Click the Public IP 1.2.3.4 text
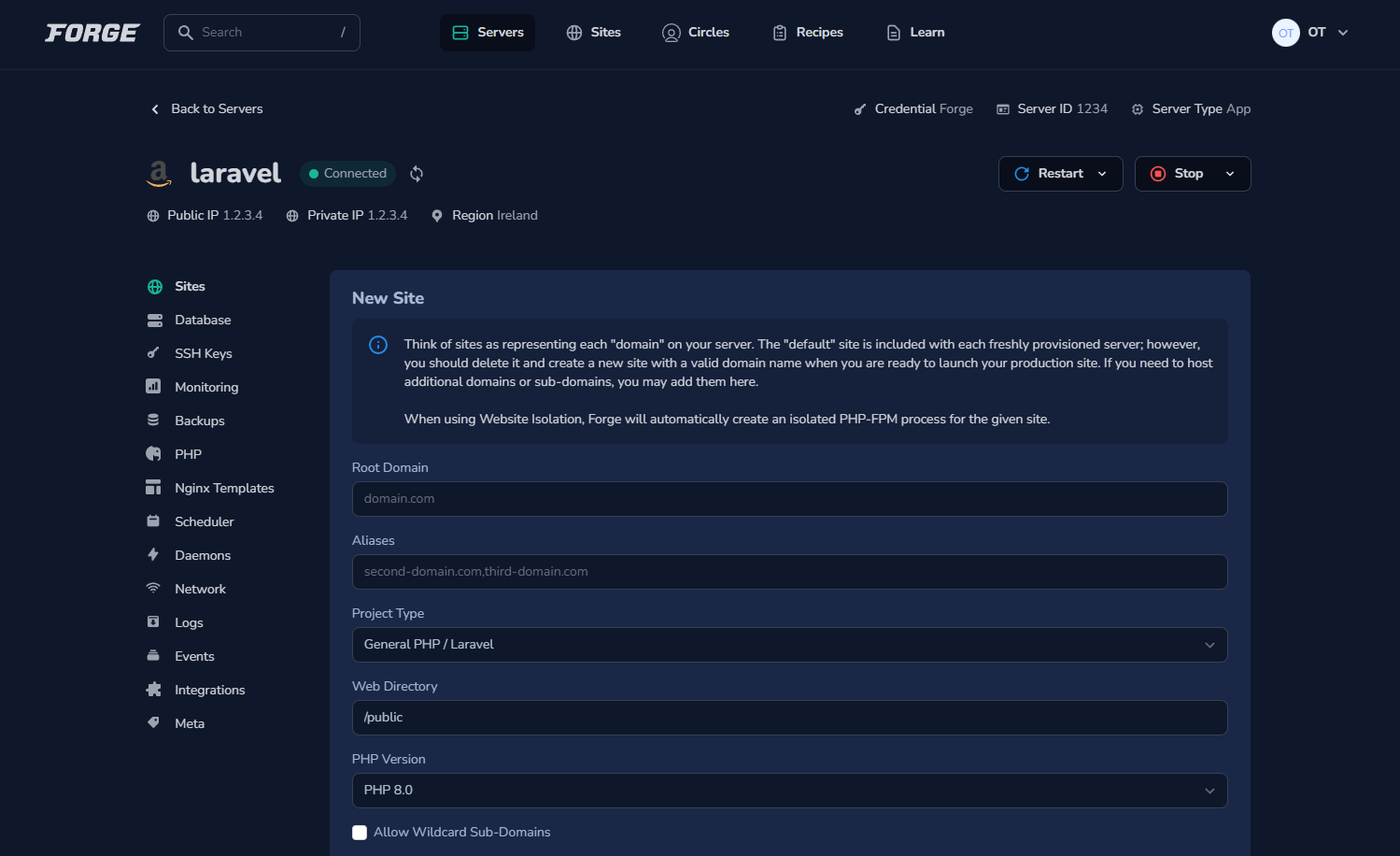This screenshot has width=1400, height=856. click(215, 216)
